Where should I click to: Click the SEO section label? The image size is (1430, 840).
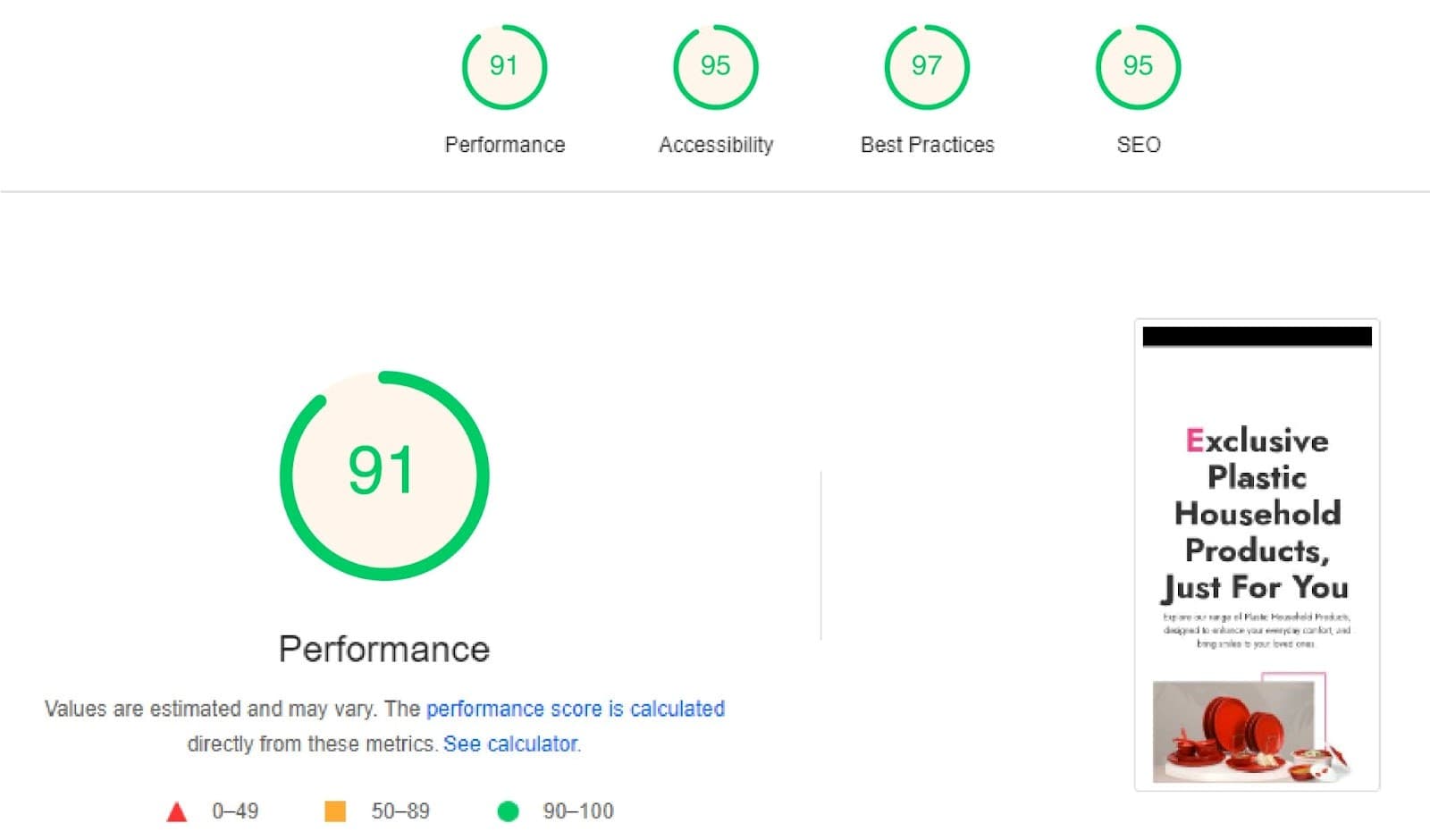(x=1137, y=144)
